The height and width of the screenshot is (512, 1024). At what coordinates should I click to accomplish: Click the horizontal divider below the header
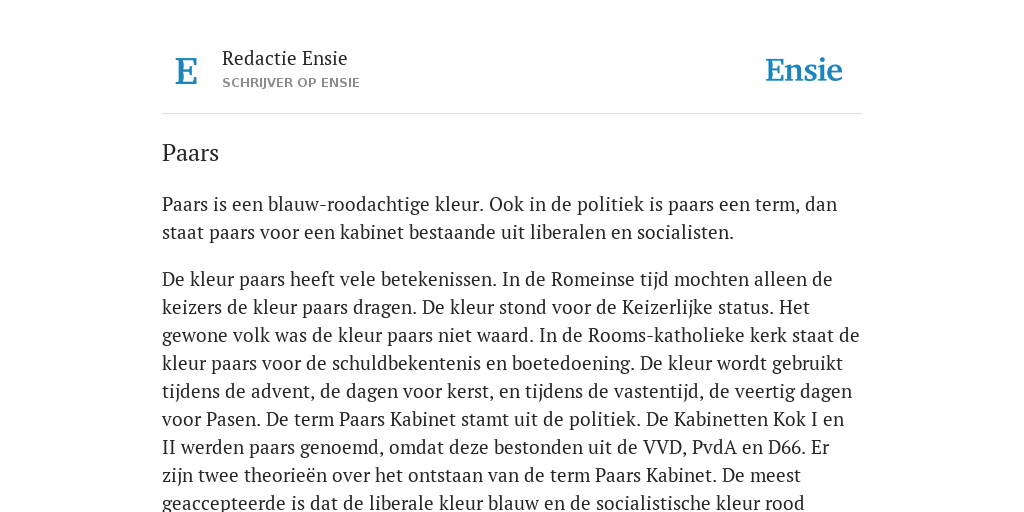(512, 114)
